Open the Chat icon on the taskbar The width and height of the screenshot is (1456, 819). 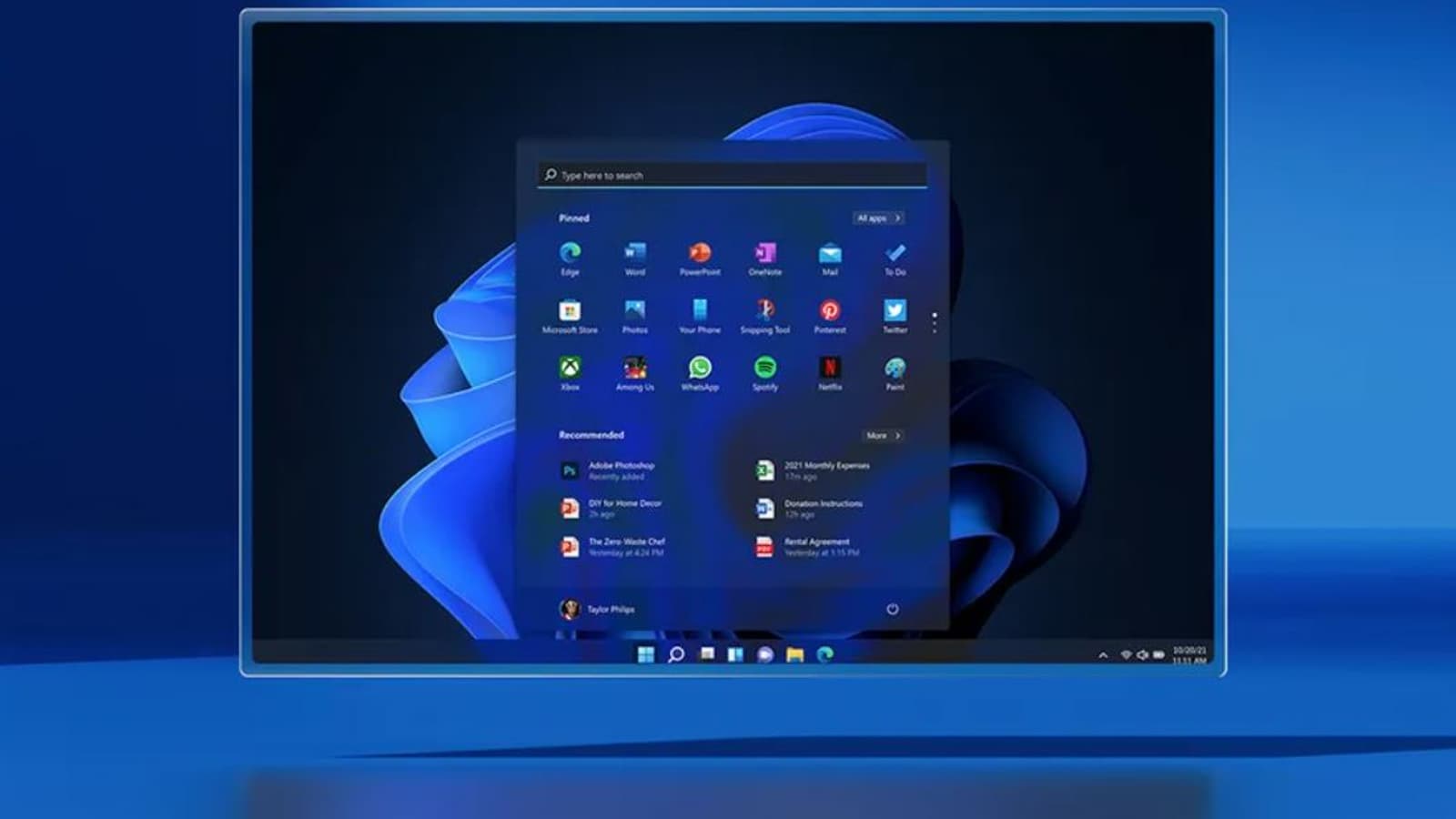[765, 654]
